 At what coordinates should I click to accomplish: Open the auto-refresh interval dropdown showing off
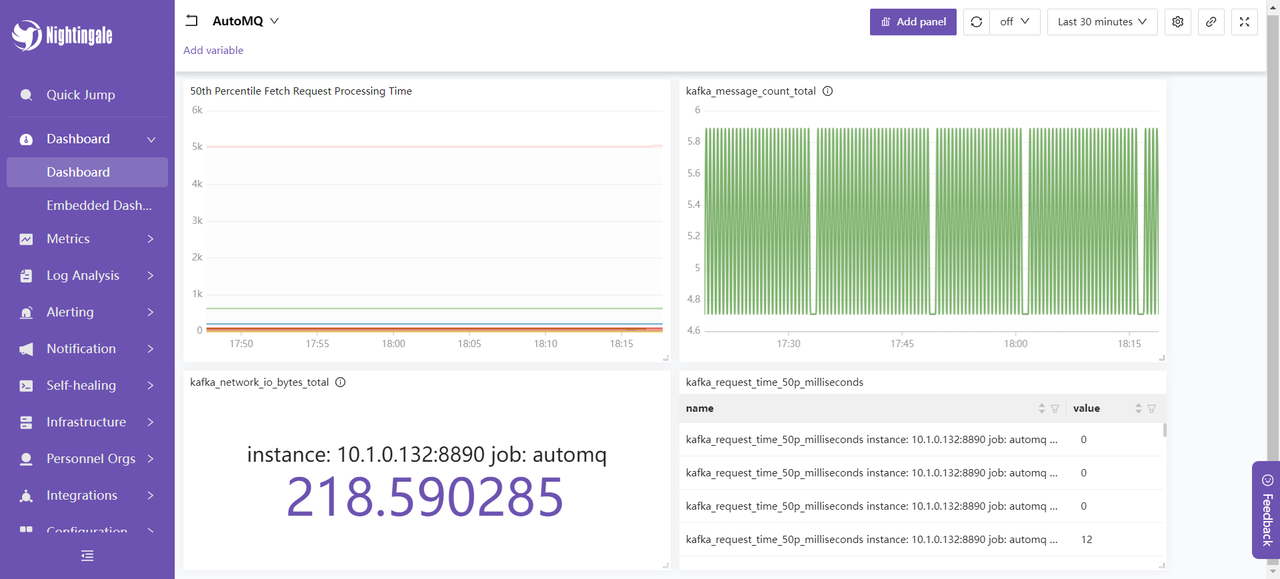pyautogui.click(x=1015, y=22)
